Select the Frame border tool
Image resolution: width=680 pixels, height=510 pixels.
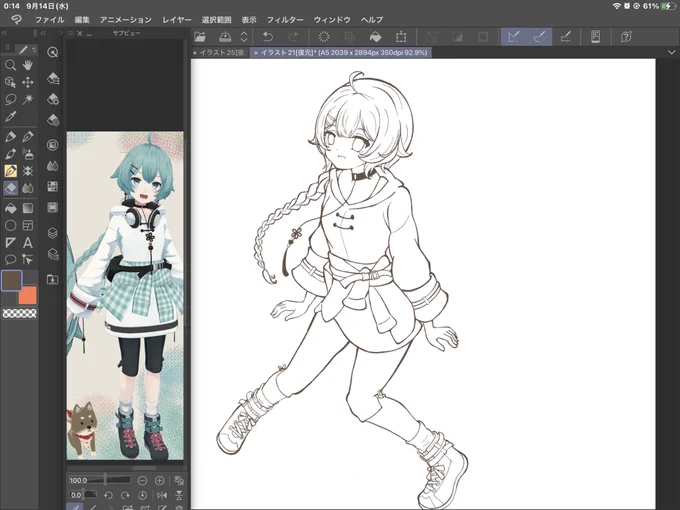point(28,226)
